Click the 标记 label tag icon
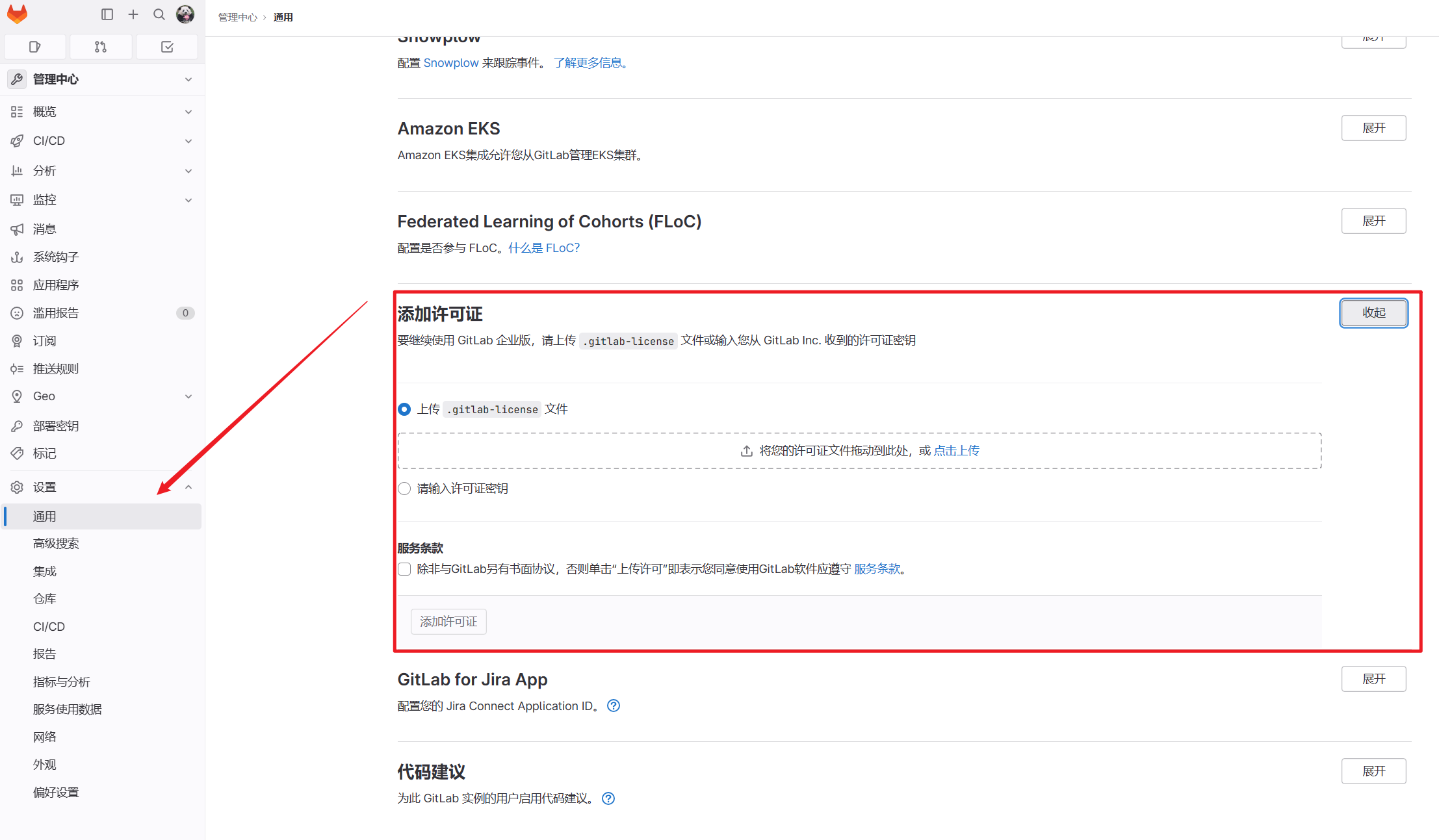 pos(17,453)
